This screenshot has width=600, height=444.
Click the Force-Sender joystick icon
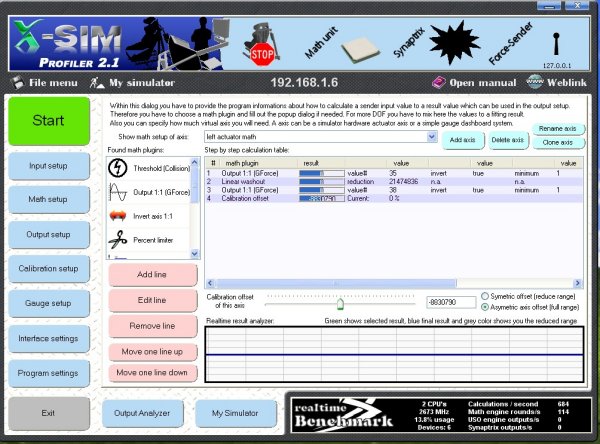click(x=556, y=43)
